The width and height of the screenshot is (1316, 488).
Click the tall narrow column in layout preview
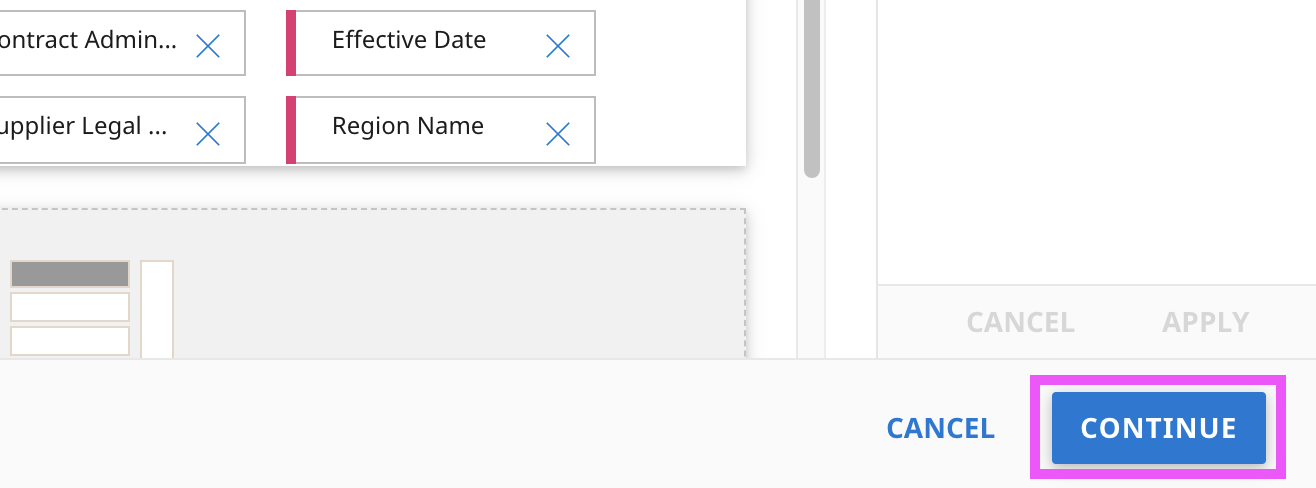[x=157, y=308]
